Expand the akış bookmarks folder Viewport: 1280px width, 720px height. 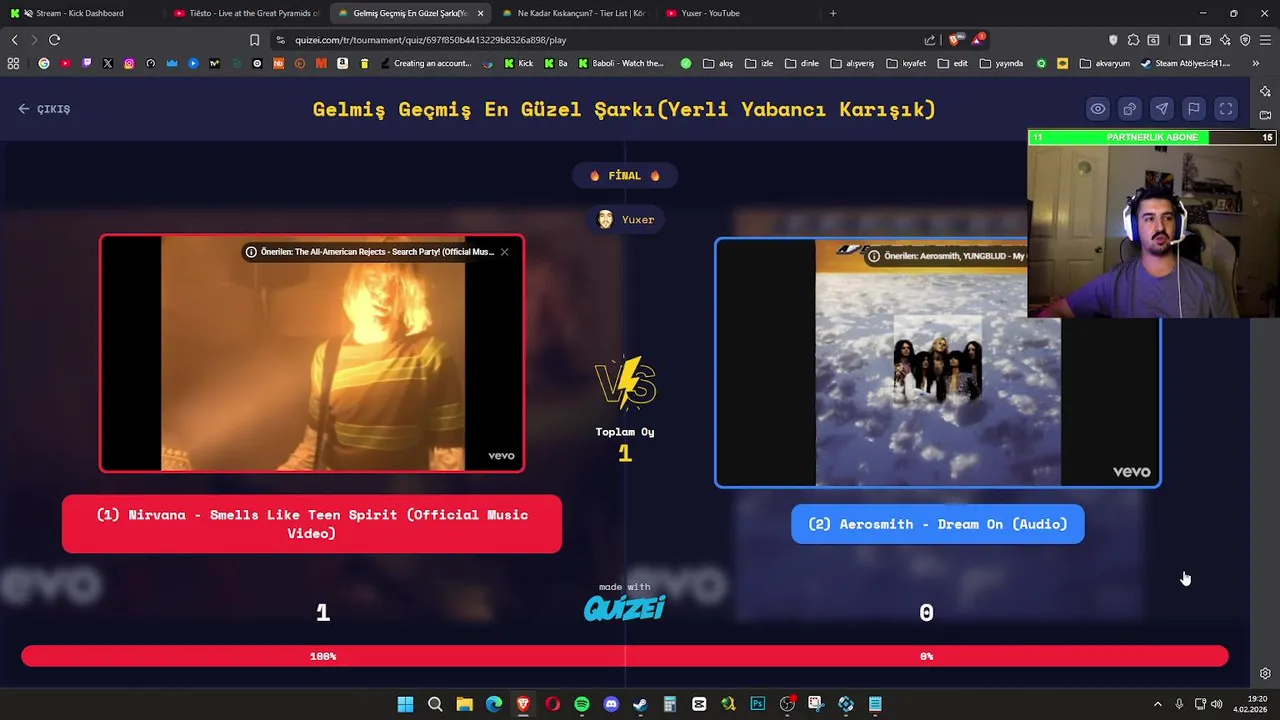click(718, 63)
